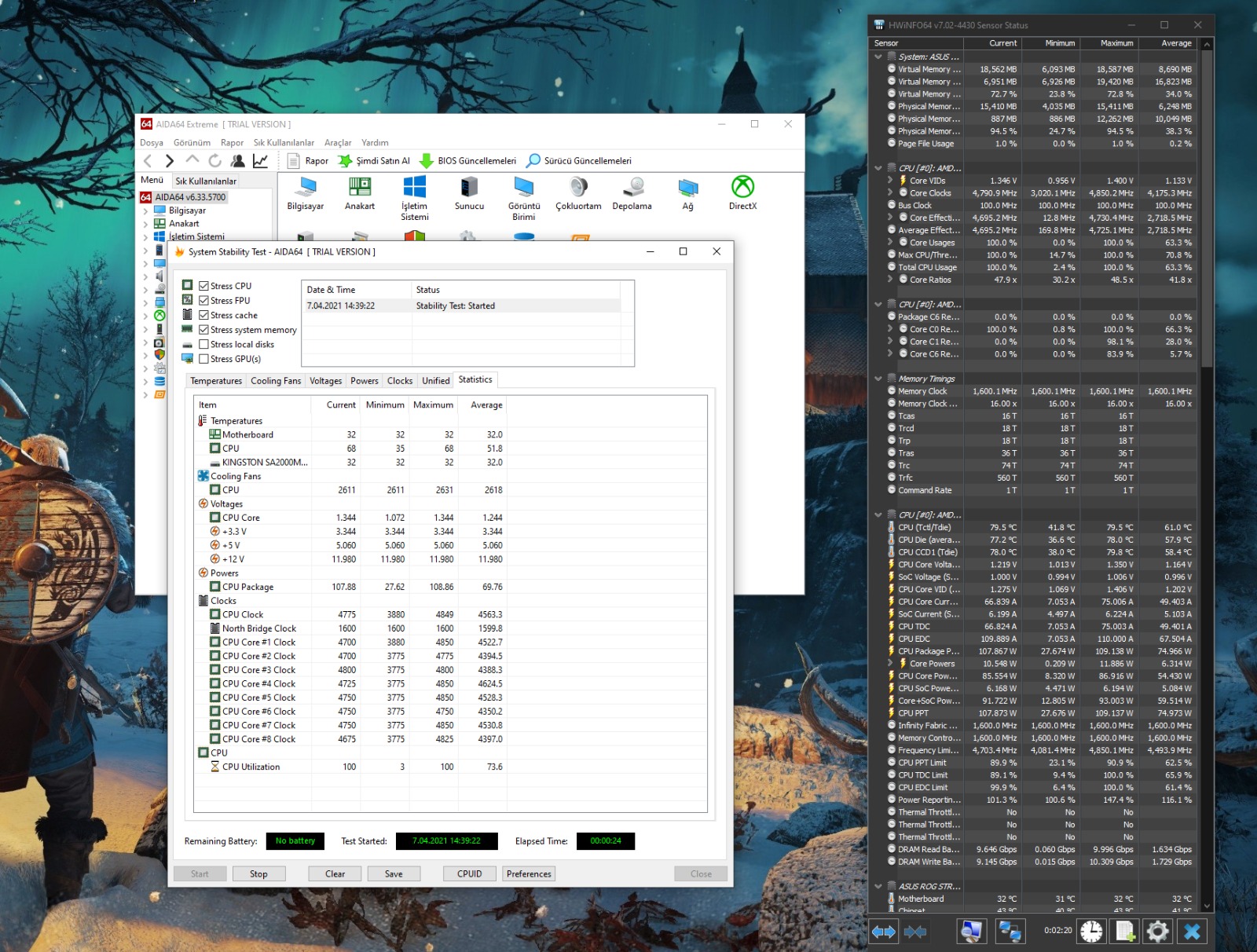The image size is (1257, 952).
Task: Expand Bilgisayar tree node in AIDA64
Action: pos(145,211)
